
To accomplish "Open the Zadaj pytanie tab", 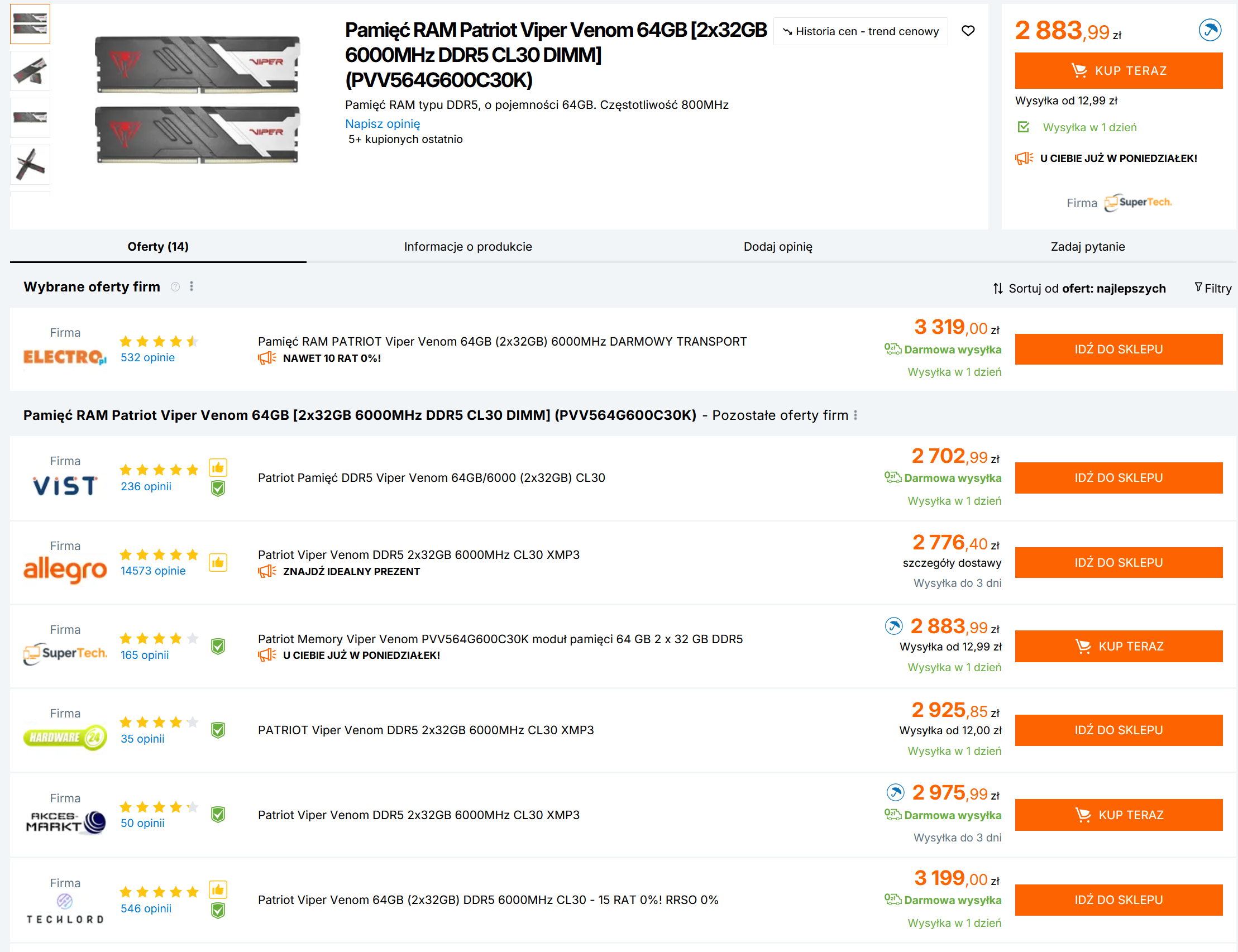I will click(x=1087, y=246).
